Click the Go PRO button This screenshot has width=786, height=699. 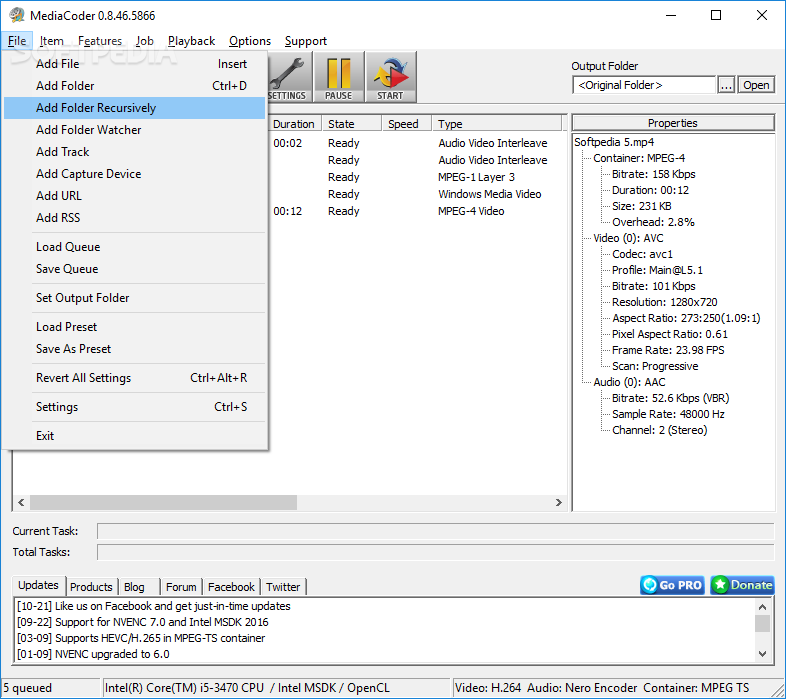coord(672,585)
